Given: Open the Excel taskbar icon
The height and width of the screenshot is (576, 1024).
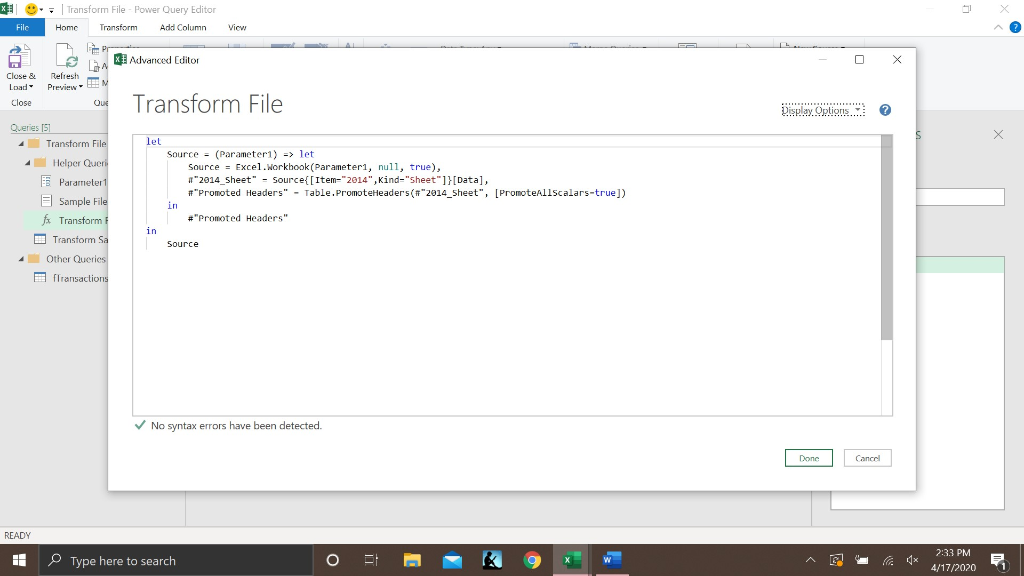Looking at the screenshot, I should [x=571, y=559].
